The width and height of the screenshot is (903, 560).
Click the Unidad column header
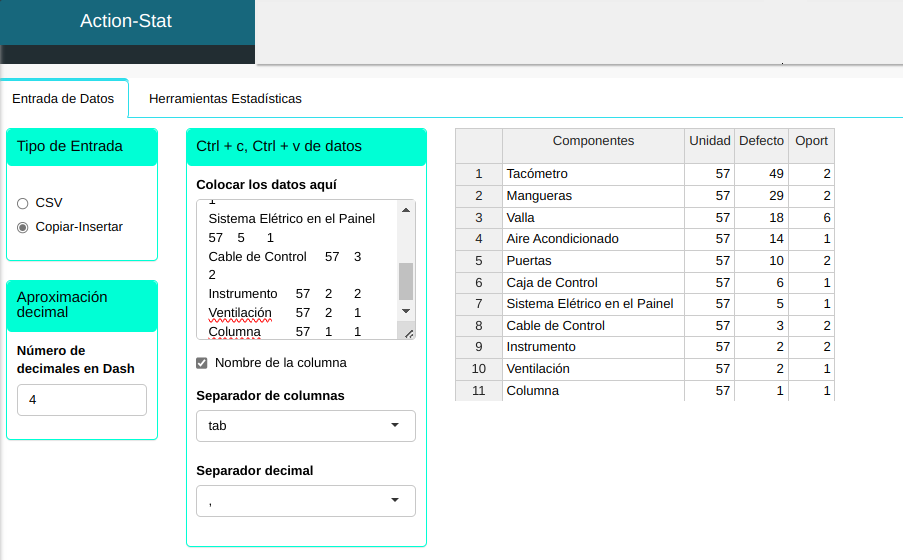pyautogui.click(x=709, y=141)
